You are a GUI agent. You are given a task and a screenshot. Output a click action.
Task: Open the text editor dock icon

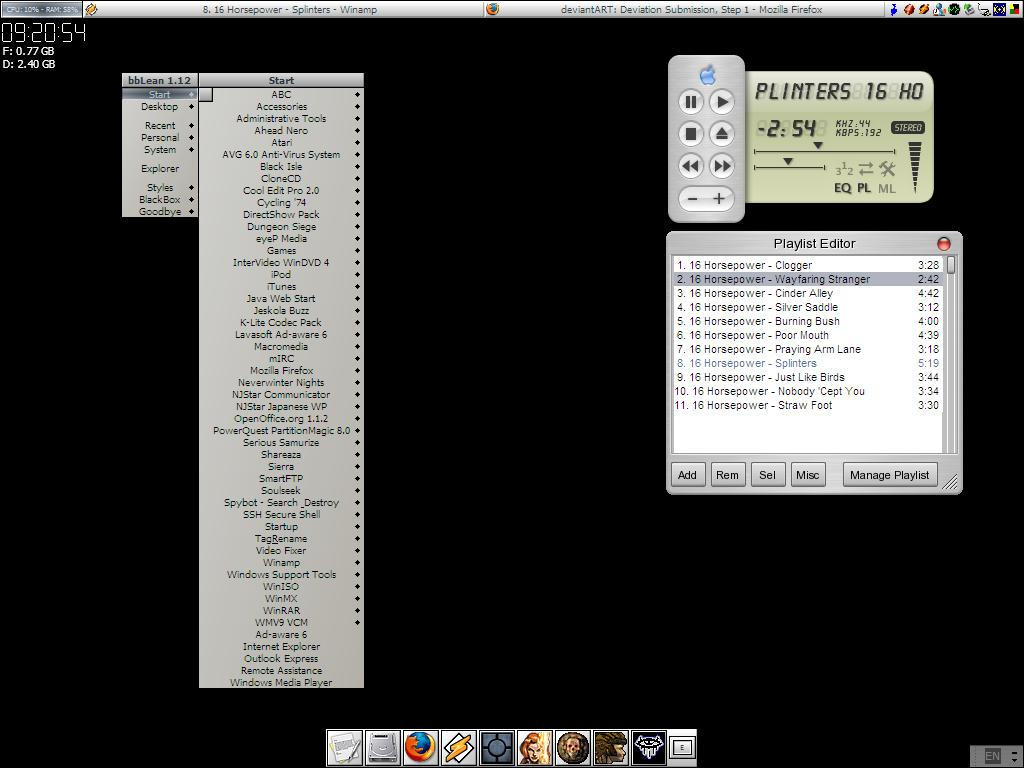(345, 748)
